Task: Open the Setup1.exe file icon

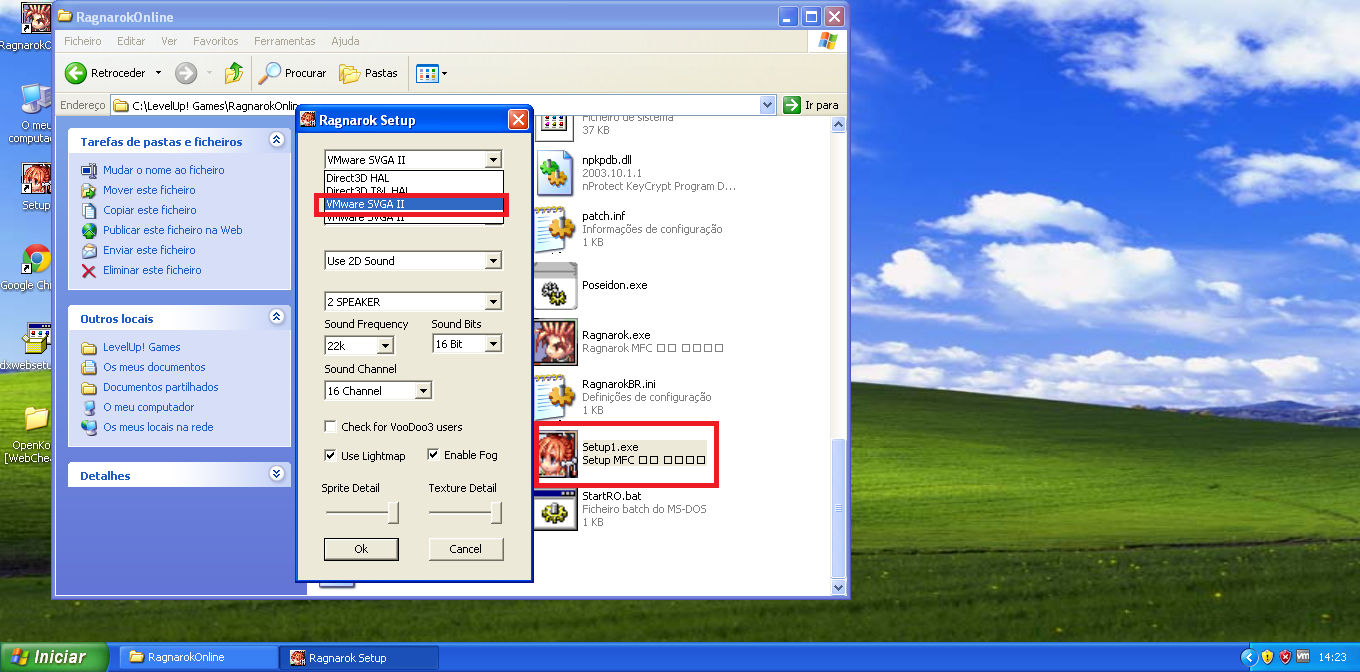Action: coord(556,454)
